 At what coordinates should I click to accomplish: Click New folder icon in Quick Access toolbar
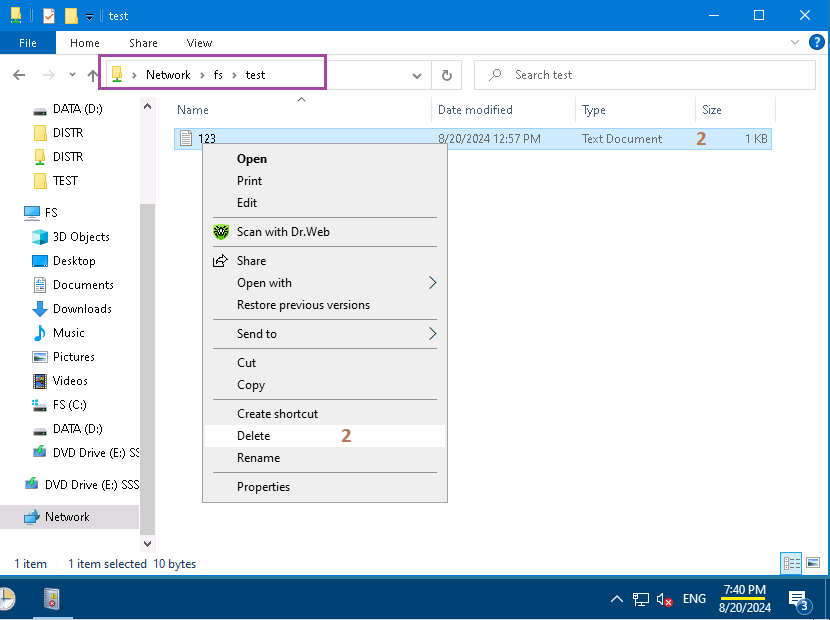pyautogui.click(x=71, y=16)
